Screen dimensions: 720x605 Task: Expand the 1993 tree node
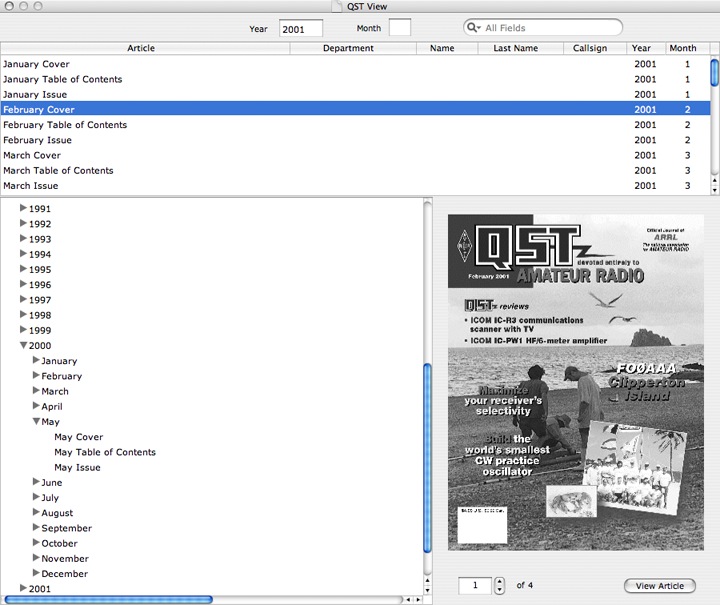click(x=23, y=238)
